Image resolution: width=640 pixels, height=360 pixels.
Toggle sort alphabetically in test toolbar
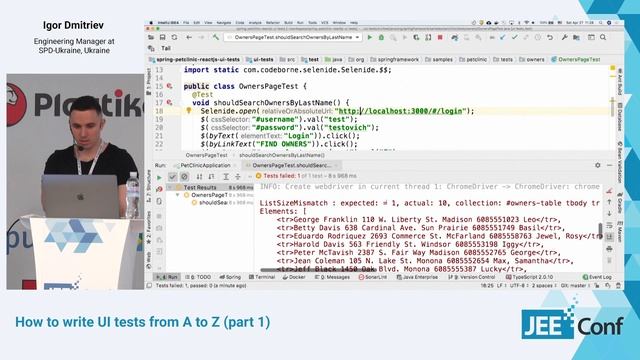[x=199, y=176]
